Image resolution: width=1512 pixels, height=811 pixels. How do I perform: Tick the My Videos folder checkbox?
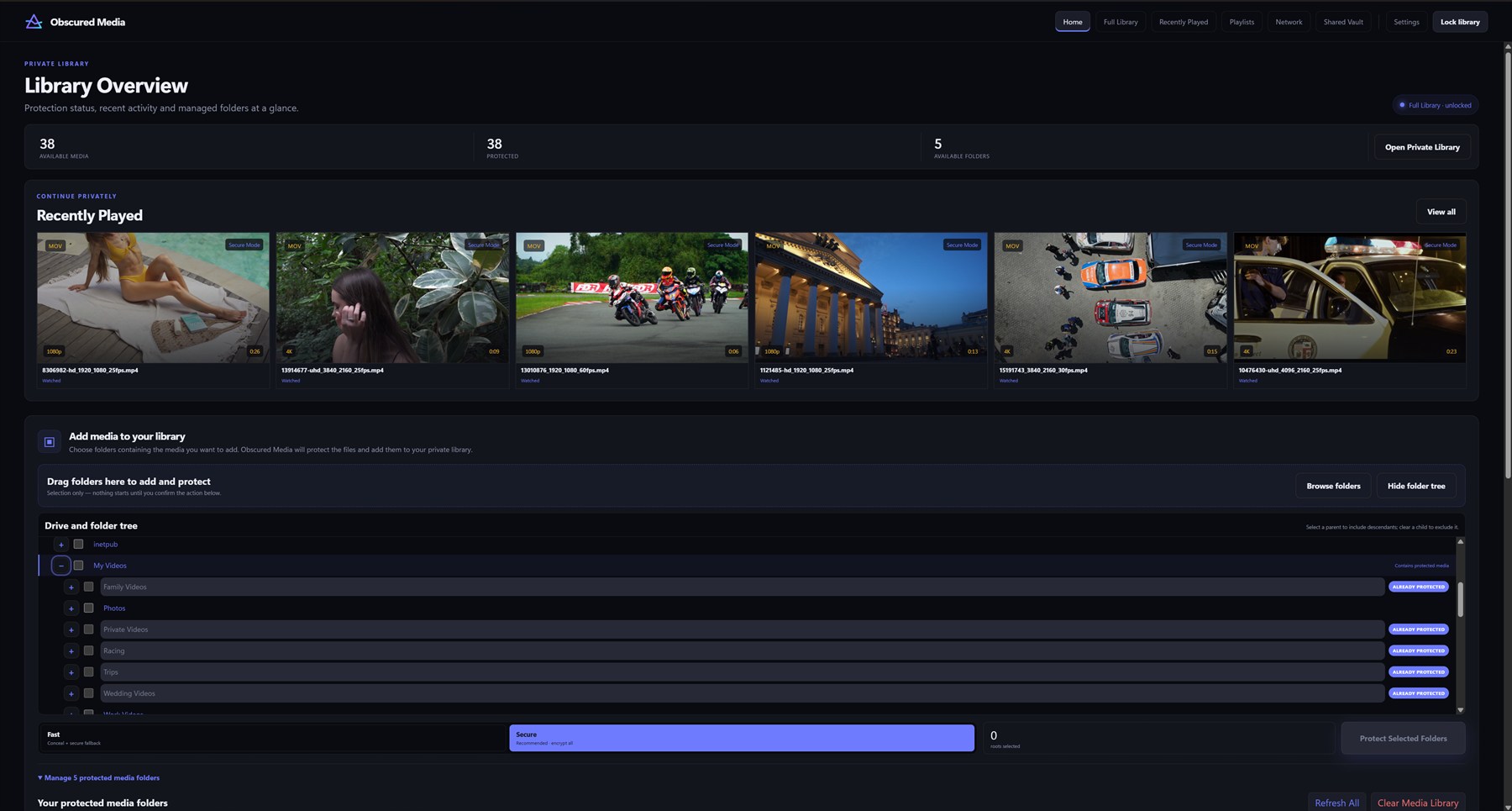78,566
